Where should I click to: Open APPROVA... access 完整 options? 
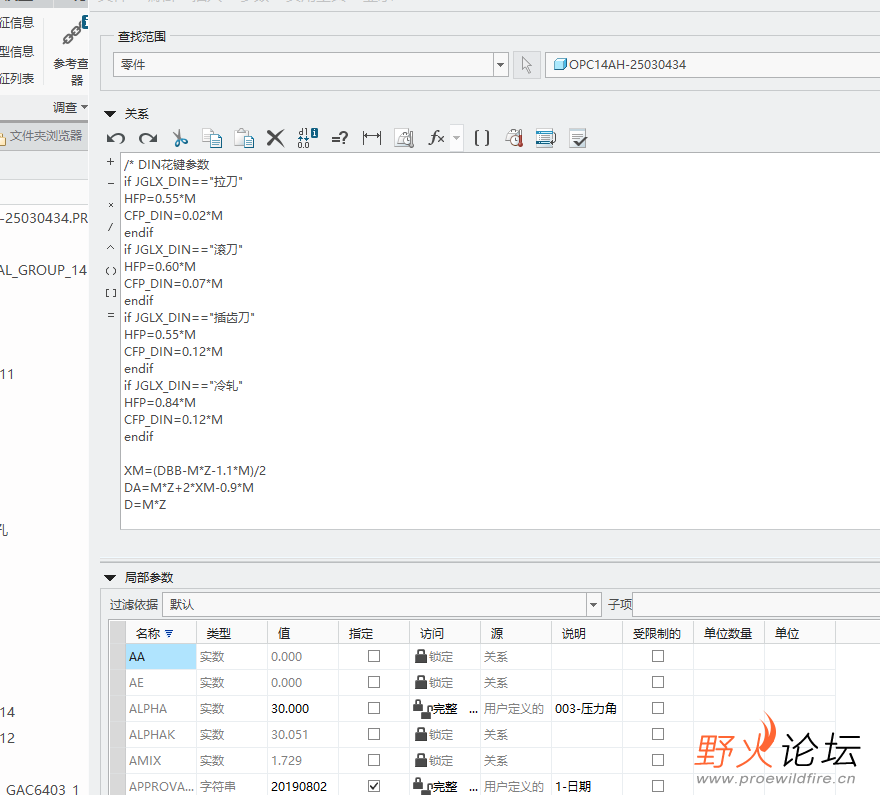point(473,787)
